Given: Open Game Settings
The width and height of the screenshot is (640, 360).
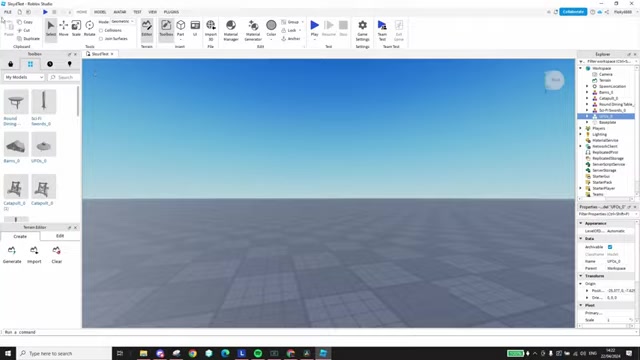Looking at the screenshot, I should click(x=362, y=30).
